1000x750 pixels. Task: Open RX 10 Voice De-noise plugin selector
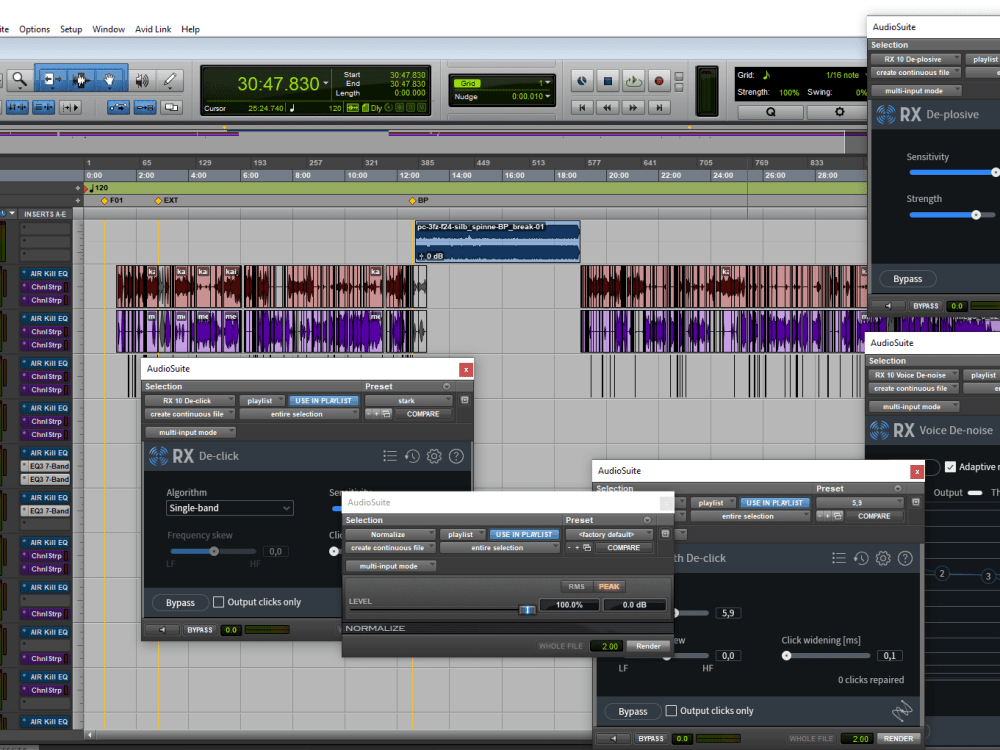pos(913,375)
